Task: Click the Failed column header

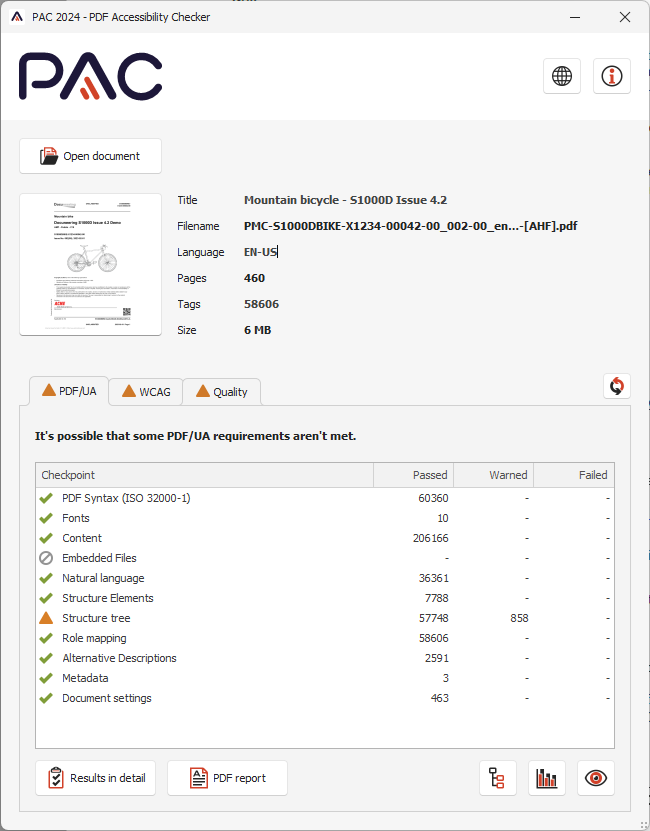Action: (x=573, y=475)
